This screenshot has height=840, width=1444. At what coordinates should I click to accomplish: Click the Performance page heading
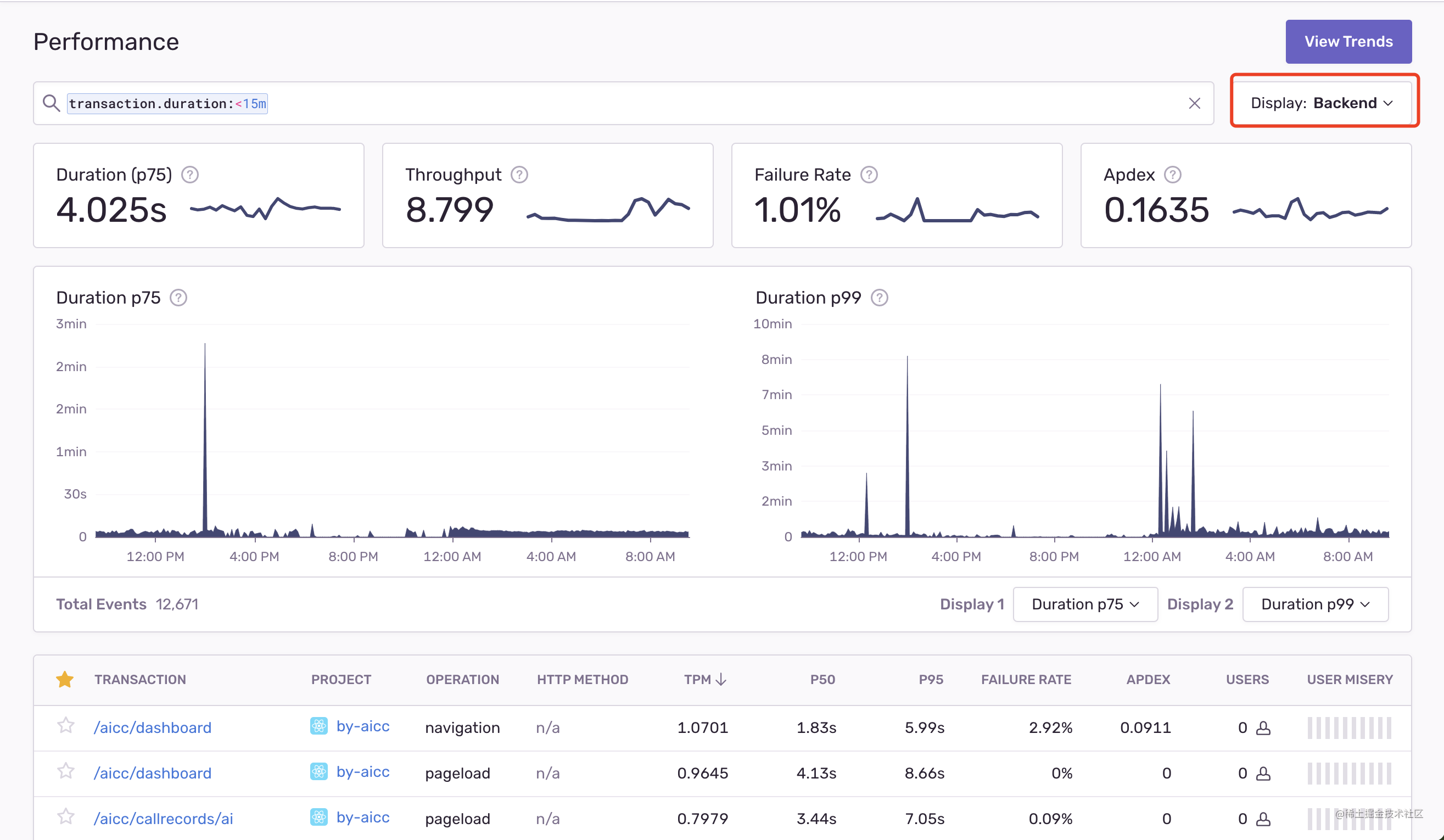pos(106,42)
